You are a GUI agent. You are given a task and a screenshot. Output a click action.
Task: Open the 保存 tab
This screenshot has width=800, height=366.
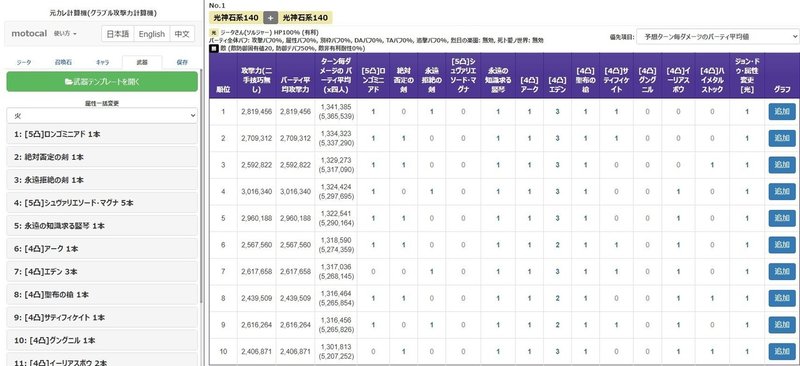coord(182,62)
